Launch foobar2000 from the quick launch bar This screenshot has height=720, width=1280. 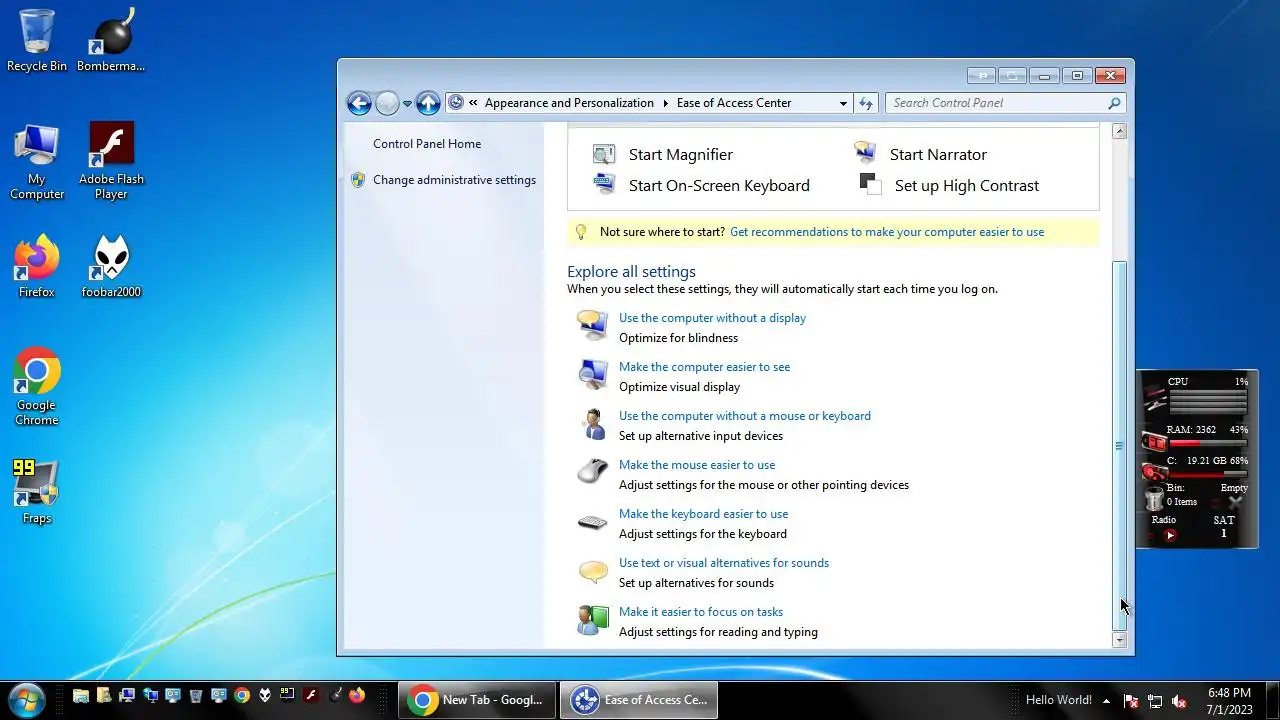265,696
